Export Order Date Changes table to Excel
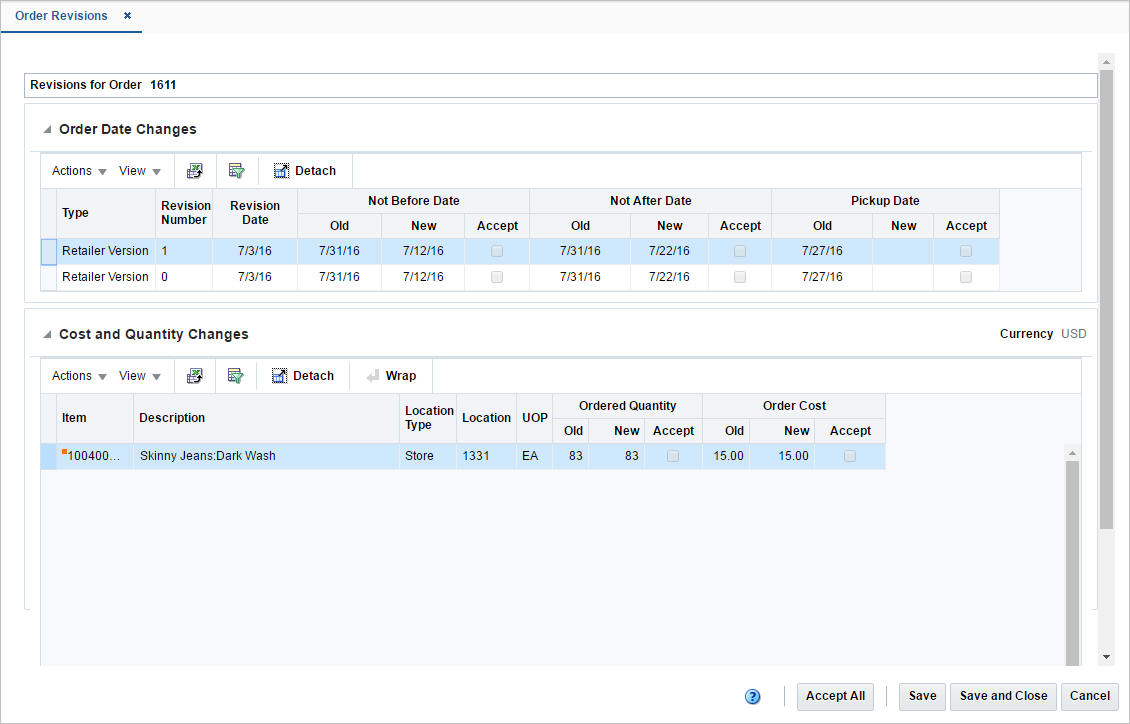The height and width of the screenshot is (724, 1130). (195, 171)
